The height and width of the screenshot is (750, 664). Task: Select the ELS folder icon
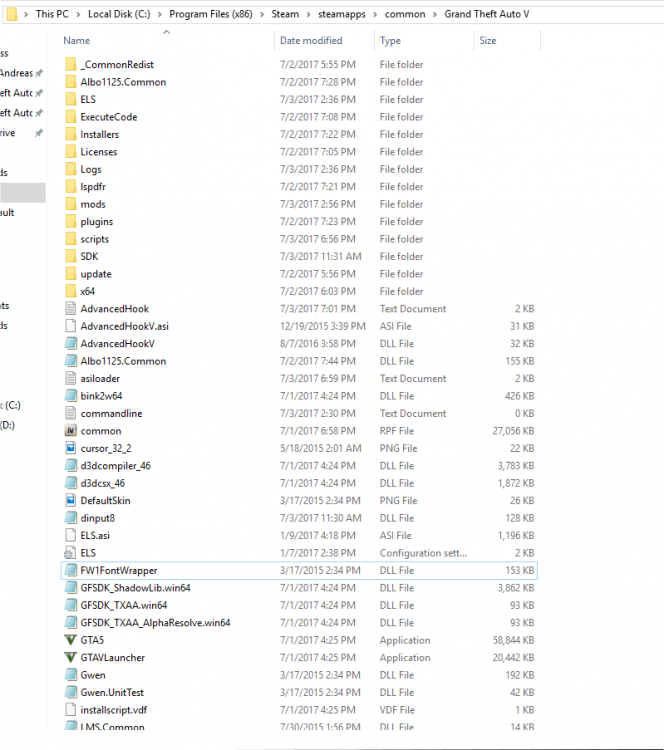[70, 99]
